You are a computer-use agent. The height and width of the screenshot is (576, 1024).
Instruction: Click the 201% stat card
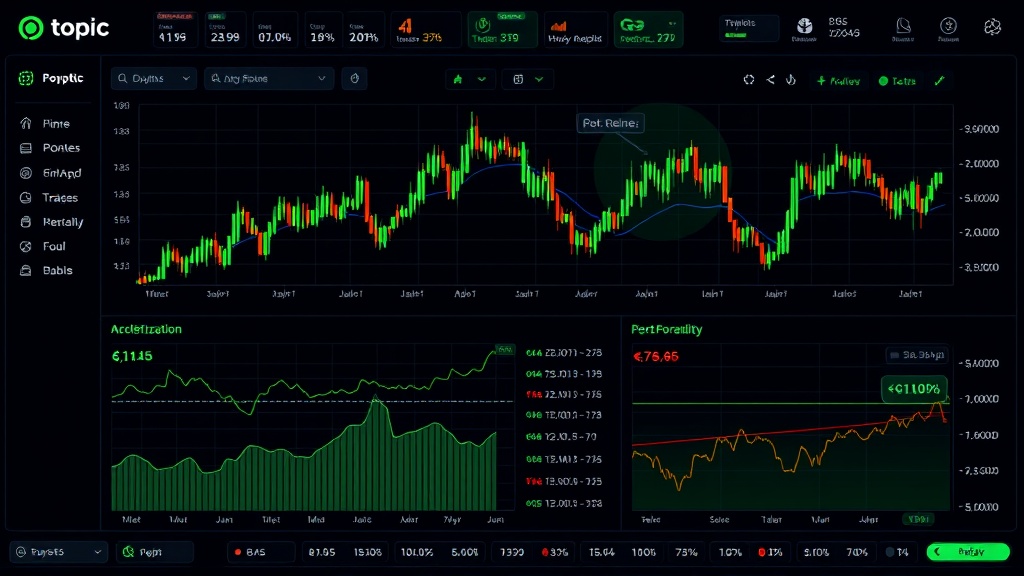coord(364,29)
